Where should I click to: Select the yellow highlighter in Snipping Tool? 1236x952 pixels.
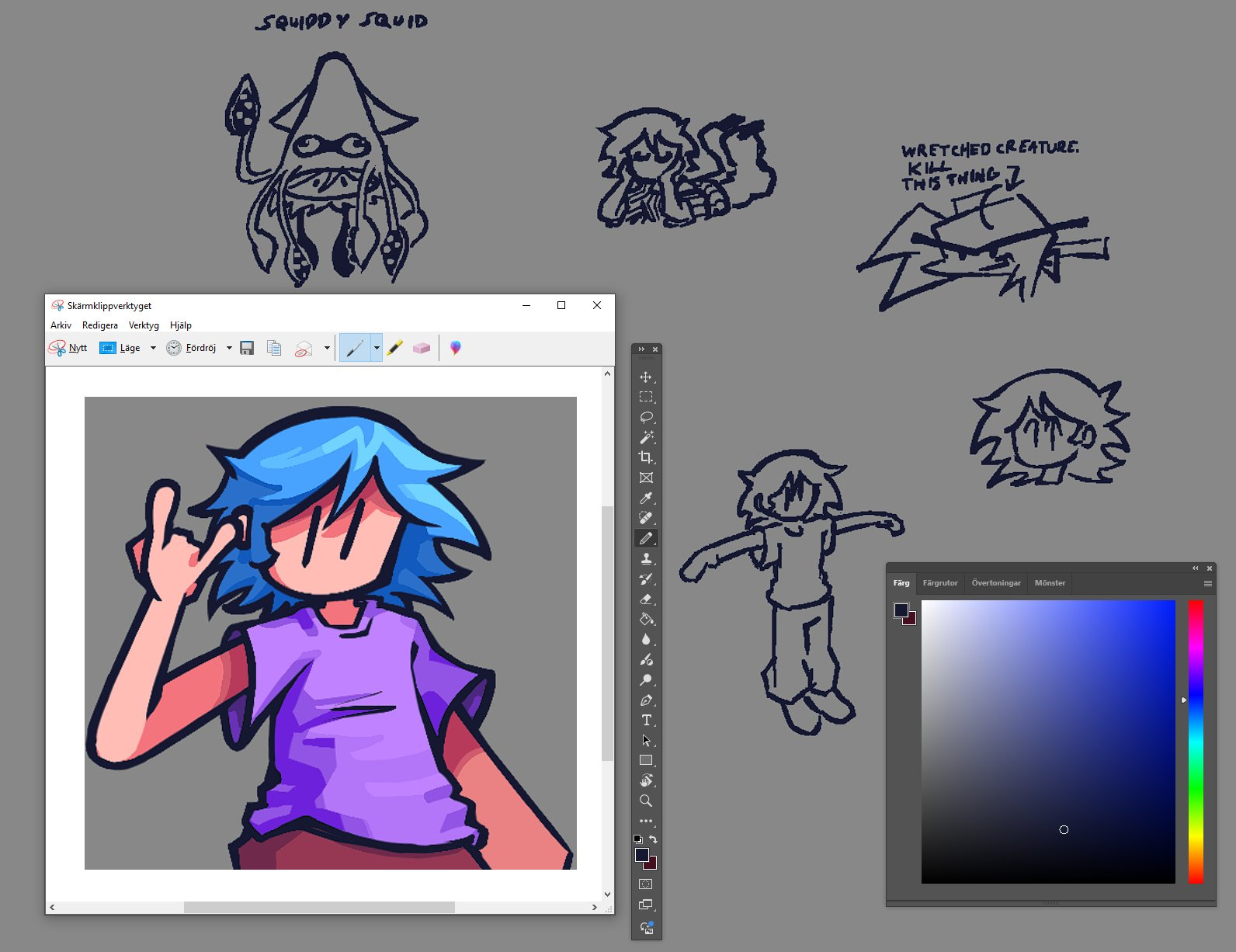point(395,348)
